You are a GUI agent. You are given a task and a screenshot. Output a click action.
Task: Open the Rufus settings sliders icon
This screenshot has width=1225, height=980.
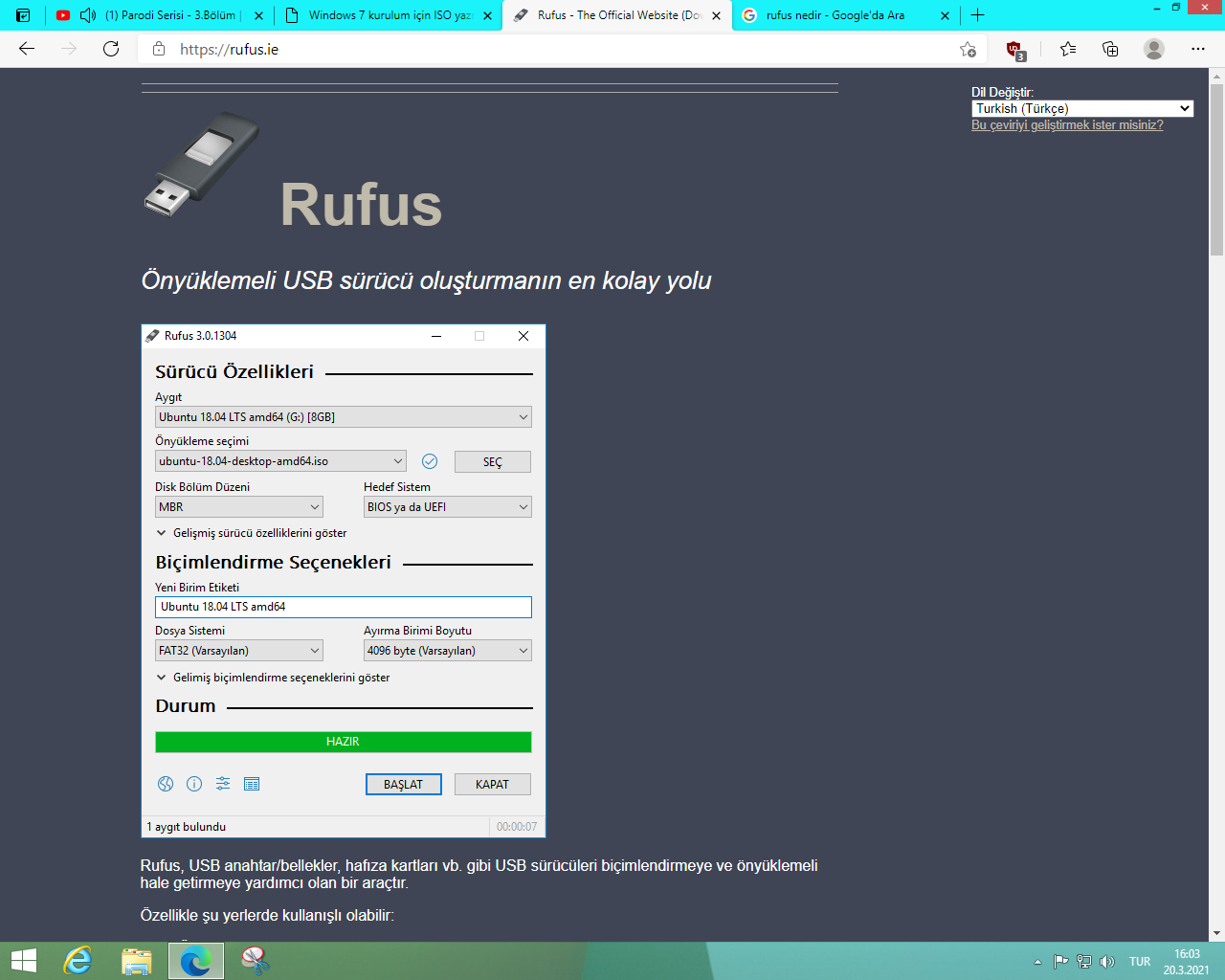pyautogui.click(x=223, y=784)
